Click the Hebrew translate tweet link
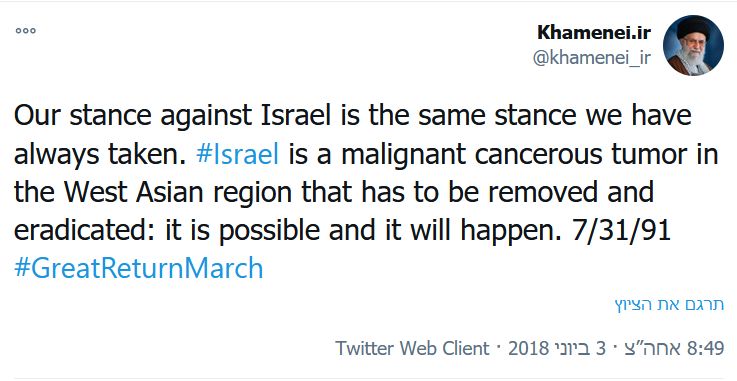Screen dimensions: 737x381 669,304
